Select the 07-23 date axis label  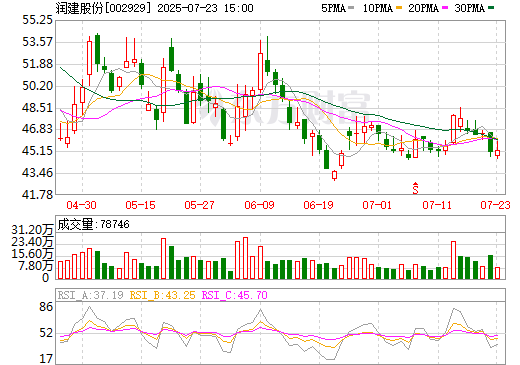(495, 205)
